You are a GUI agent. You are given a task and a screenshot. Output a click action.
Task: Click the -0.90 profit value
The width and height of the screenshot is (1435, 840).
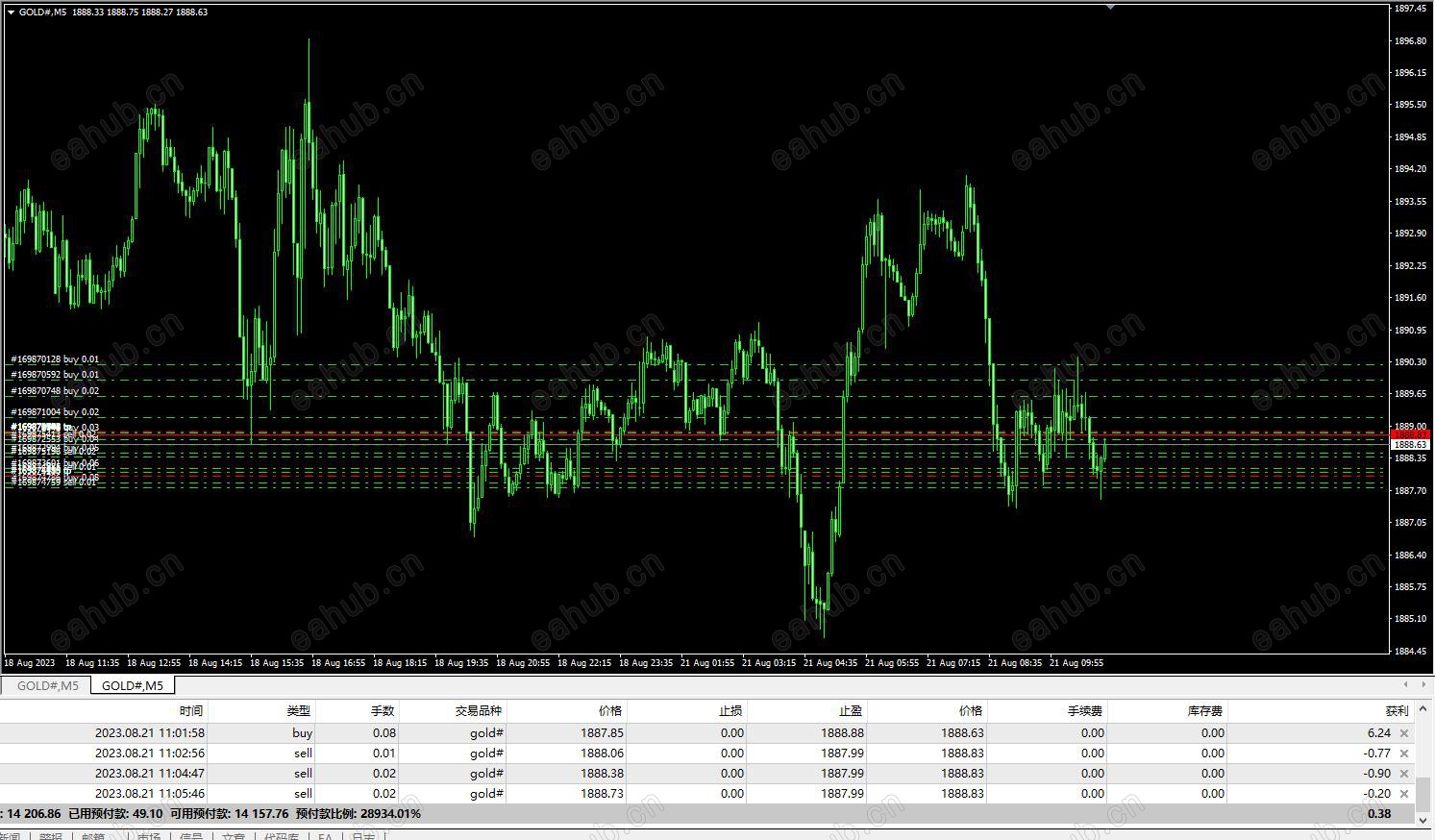tap(1377, 774)
